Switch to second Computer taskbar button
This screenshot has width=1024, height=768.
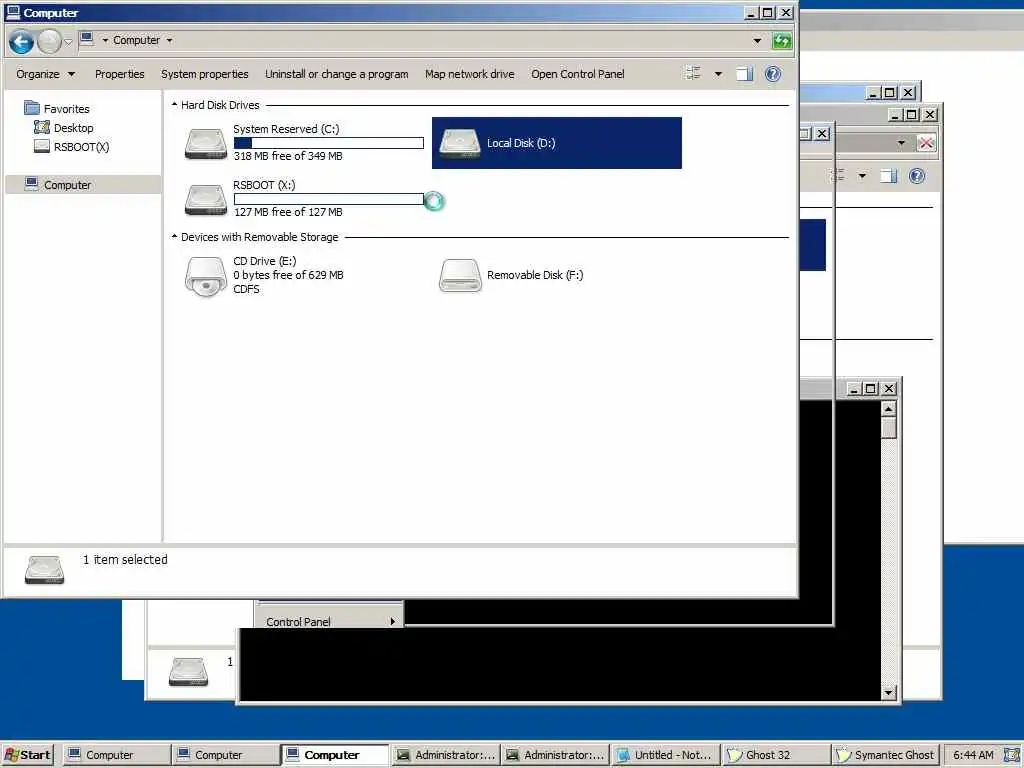pos(227,755)
